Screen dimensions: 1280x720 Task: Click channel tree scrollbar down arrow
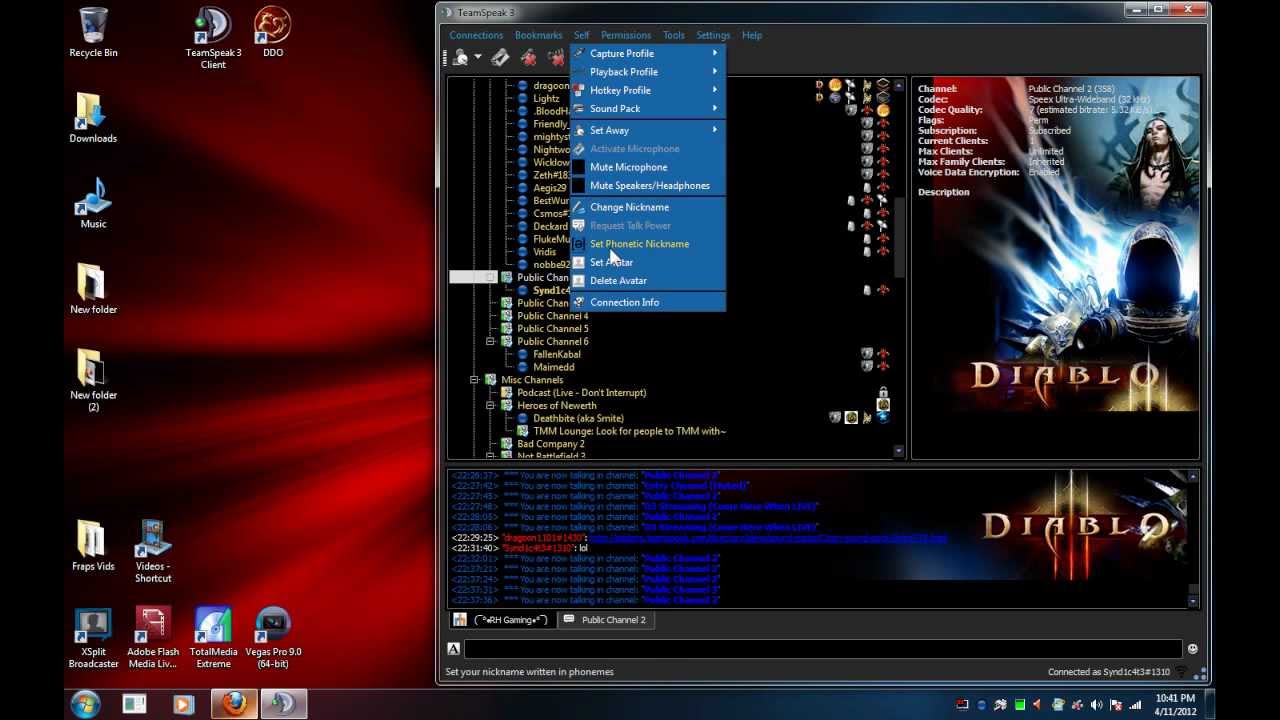[899, 452]
